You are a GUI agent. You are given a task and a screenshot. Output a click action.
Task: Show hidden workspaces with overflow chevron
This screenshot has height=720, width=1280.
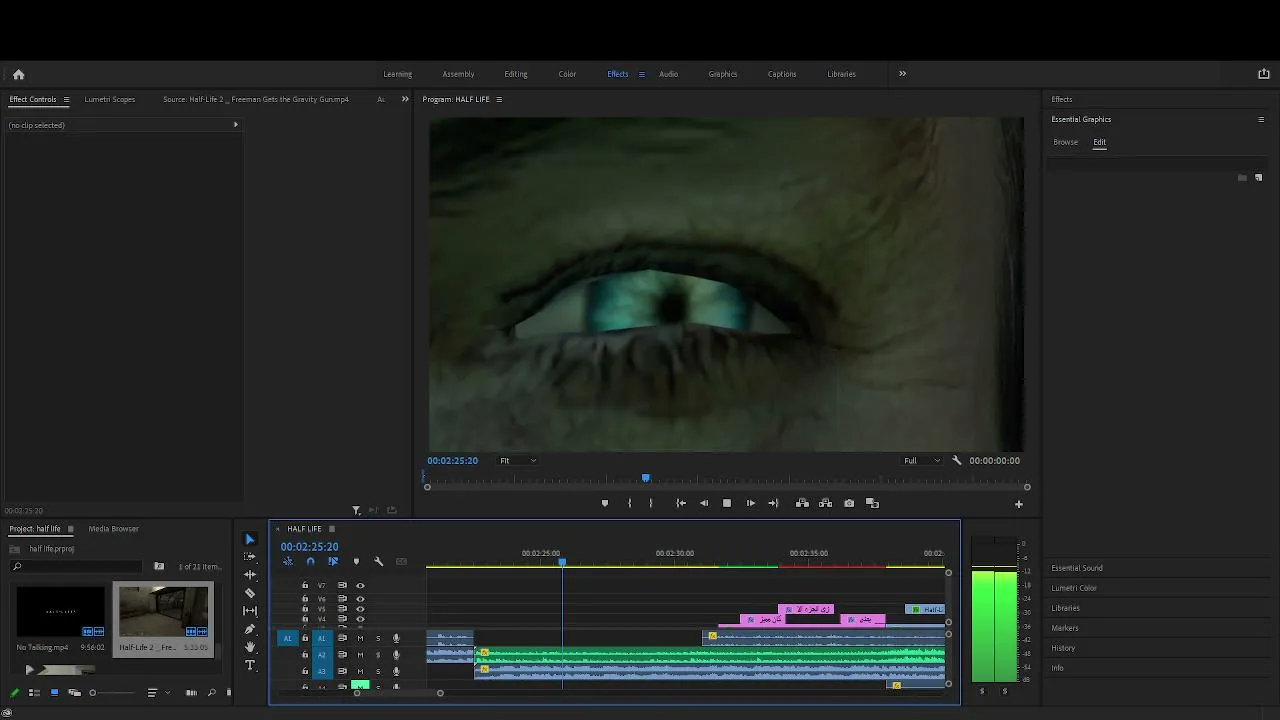tap(902, 74)
